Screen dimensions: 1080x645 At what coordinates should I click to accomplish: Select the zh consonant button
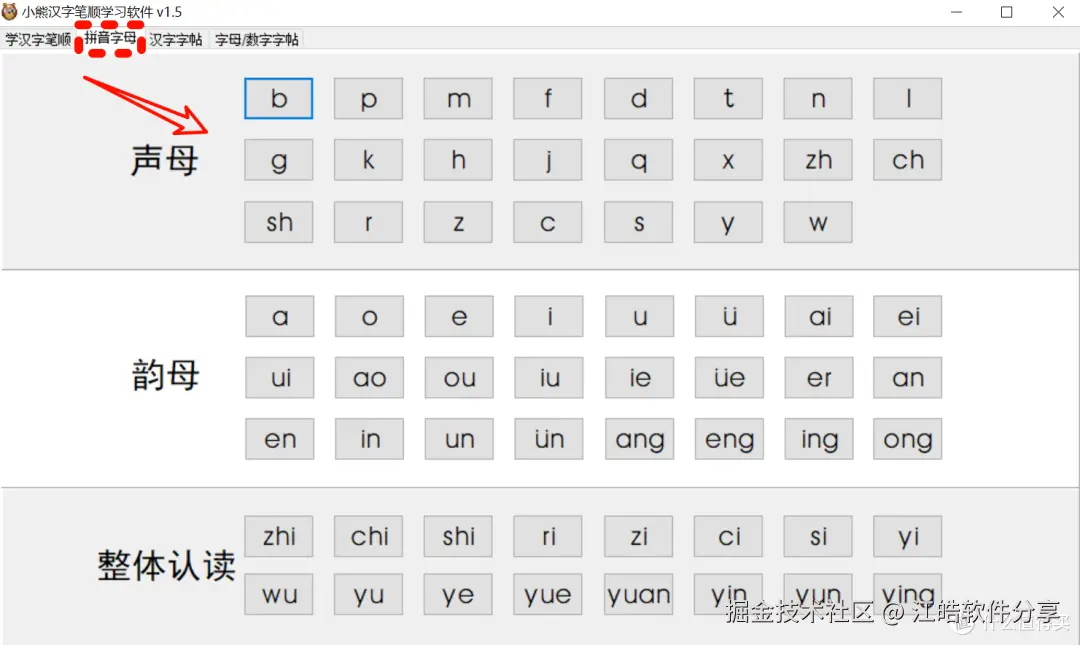pyautogui.click(x=817, y=160)
